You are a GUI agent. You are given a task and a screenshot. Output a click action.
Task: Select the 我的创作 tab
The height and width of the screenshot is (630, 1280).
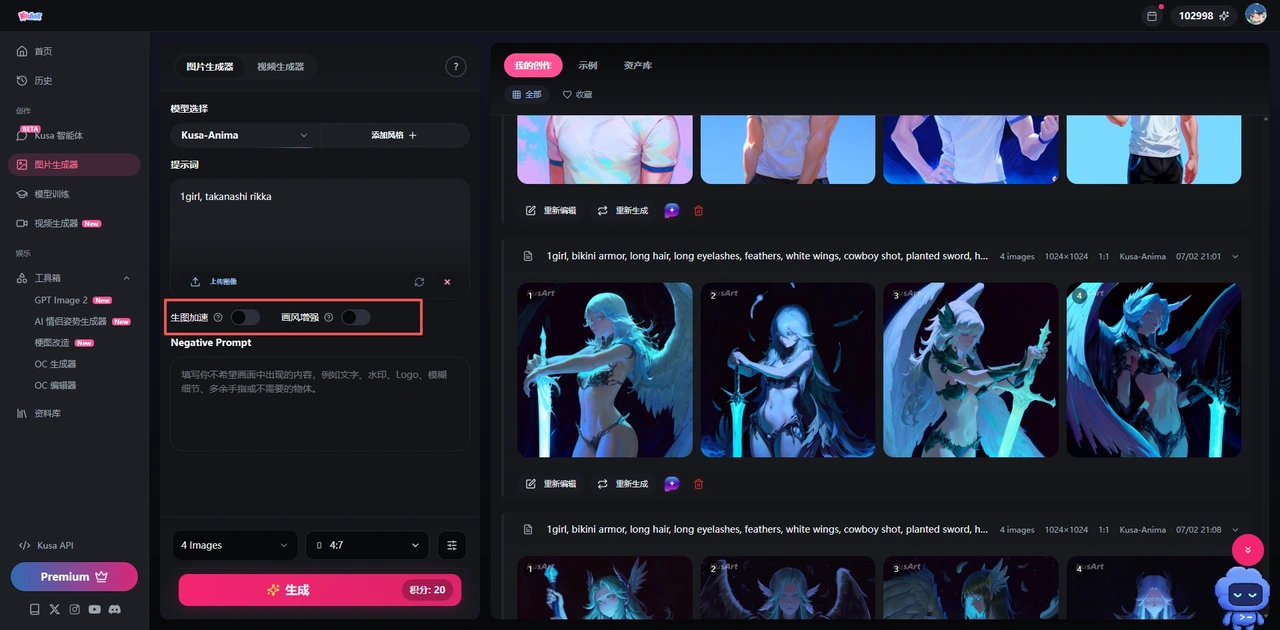533,65
